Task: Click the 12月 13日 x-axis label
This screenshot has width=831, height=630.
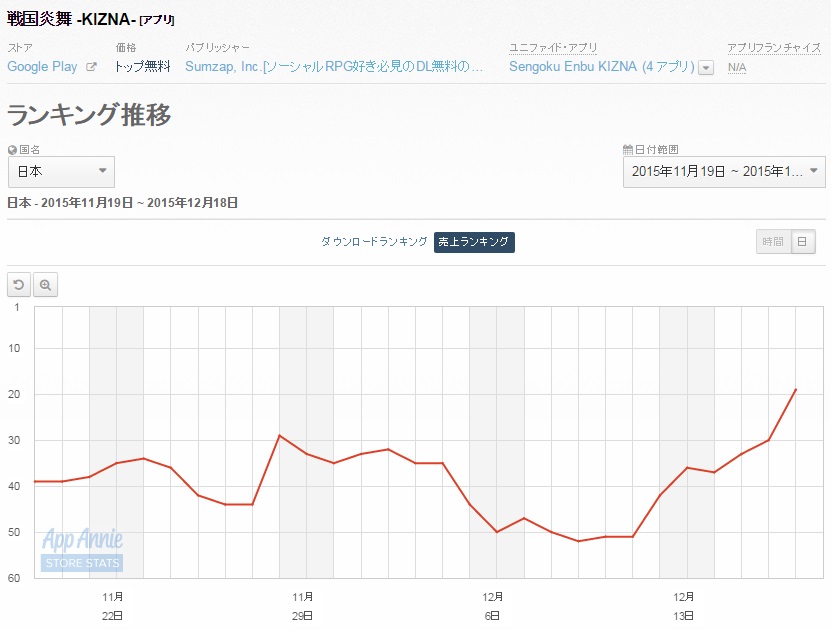Action: pyautogui.click(x=684, y=606)
